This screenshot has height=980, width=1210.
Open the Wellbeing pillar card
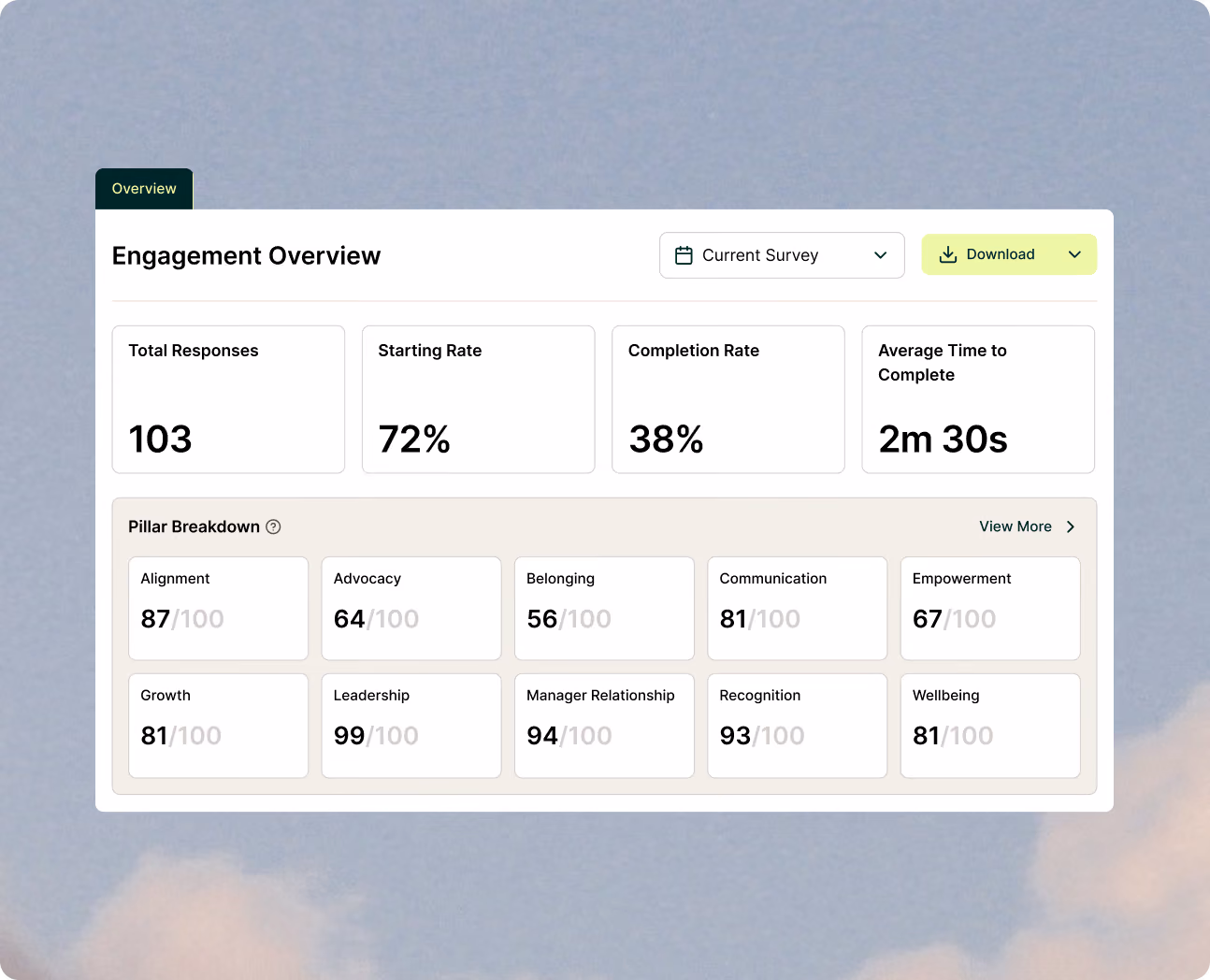coord(990,726)
